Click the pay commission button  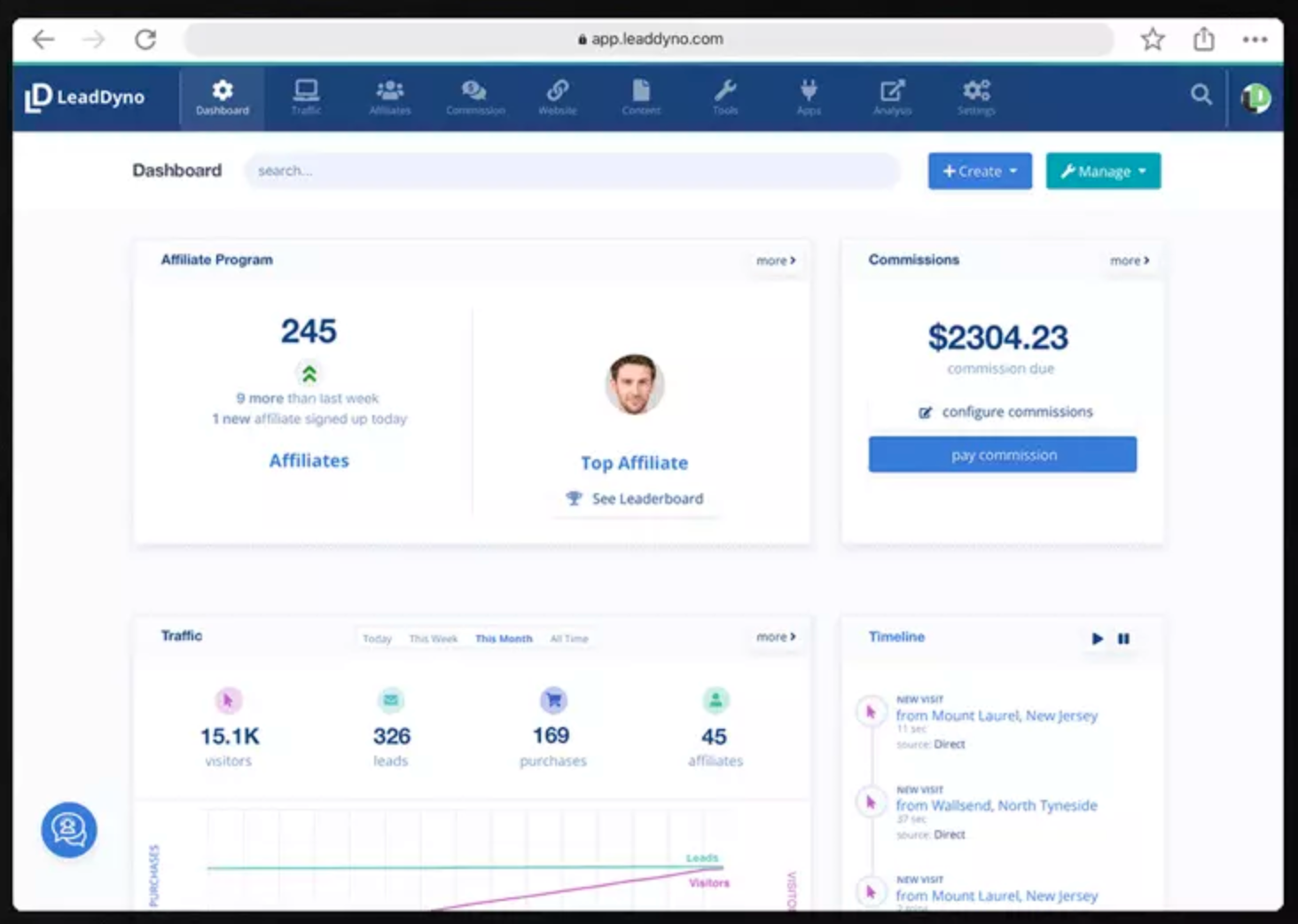(x=1003, y=454)
